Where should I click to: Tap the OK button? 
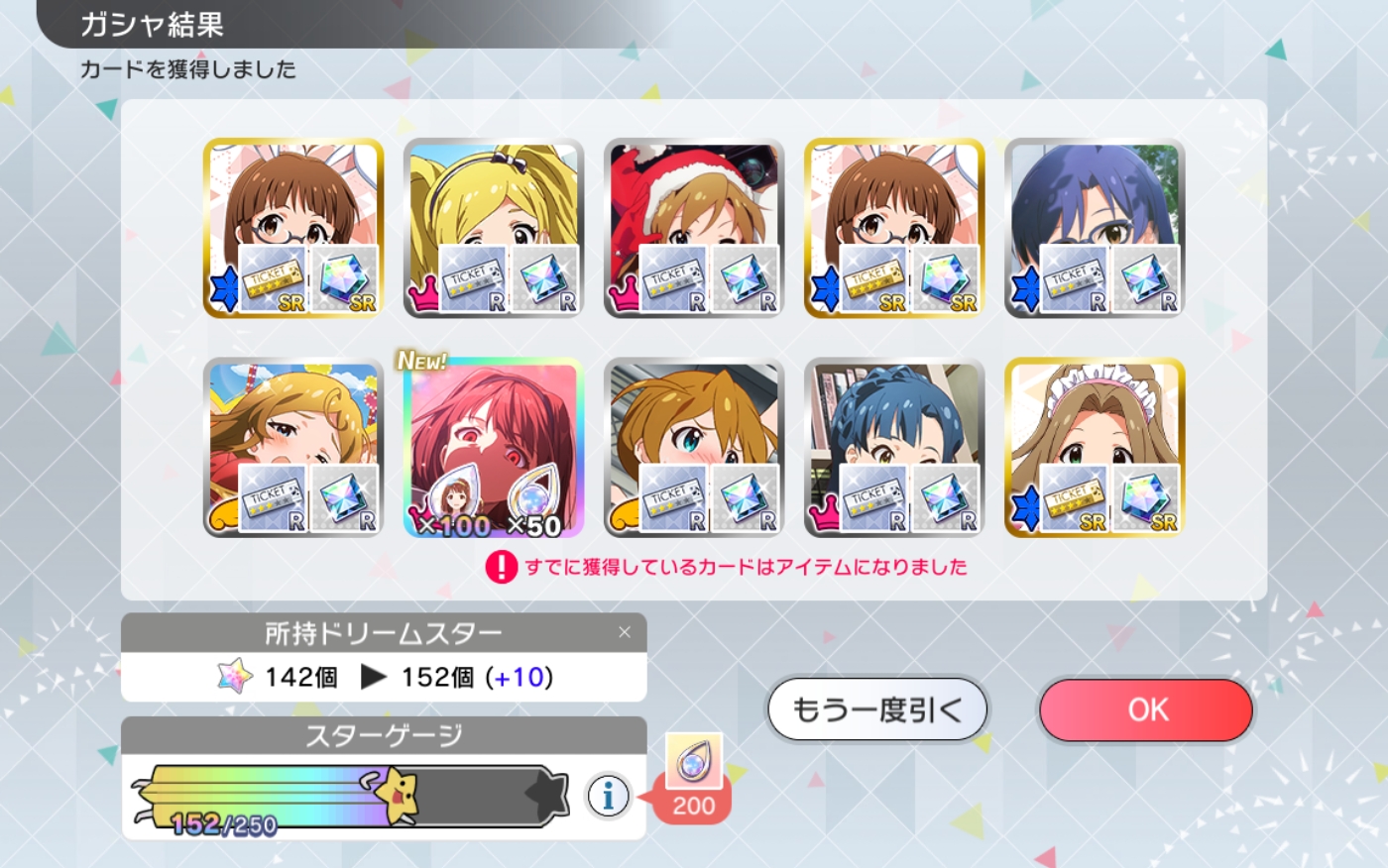point(1146,709)
